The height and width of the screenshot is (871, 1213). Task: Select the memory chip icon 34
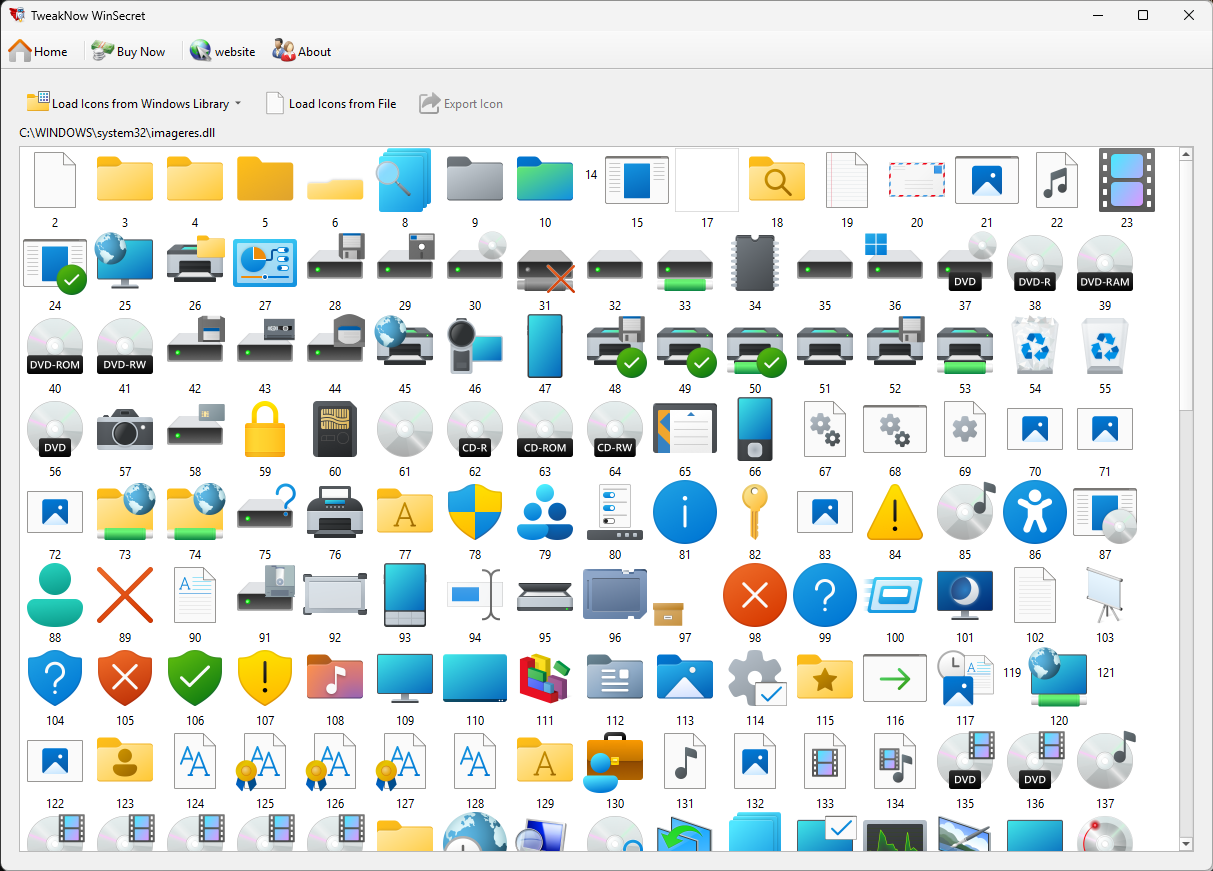(755, 263)
